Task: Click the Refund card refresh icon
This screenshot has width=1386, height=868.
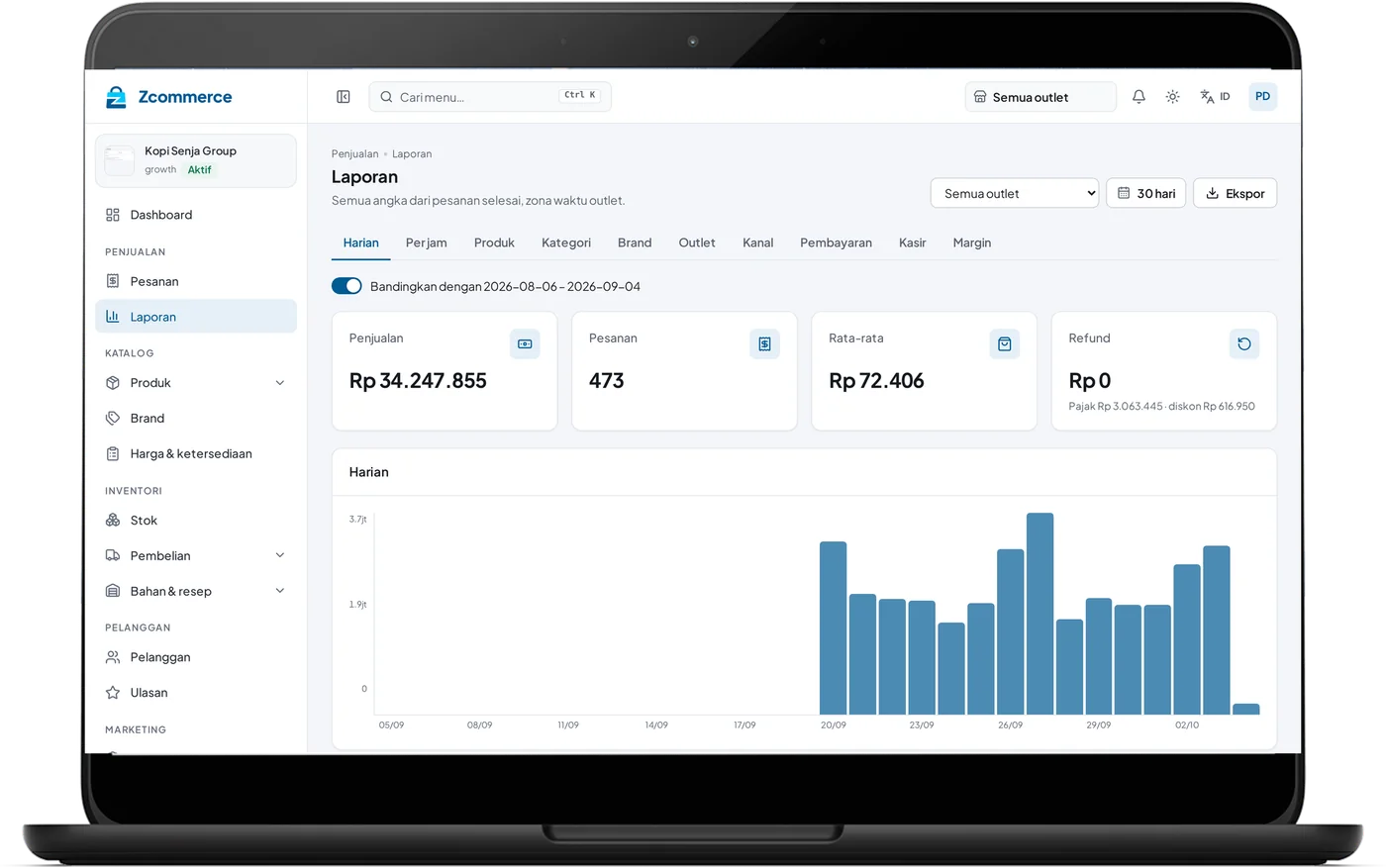Action: pyautogui.click(x=1244, y=343)
